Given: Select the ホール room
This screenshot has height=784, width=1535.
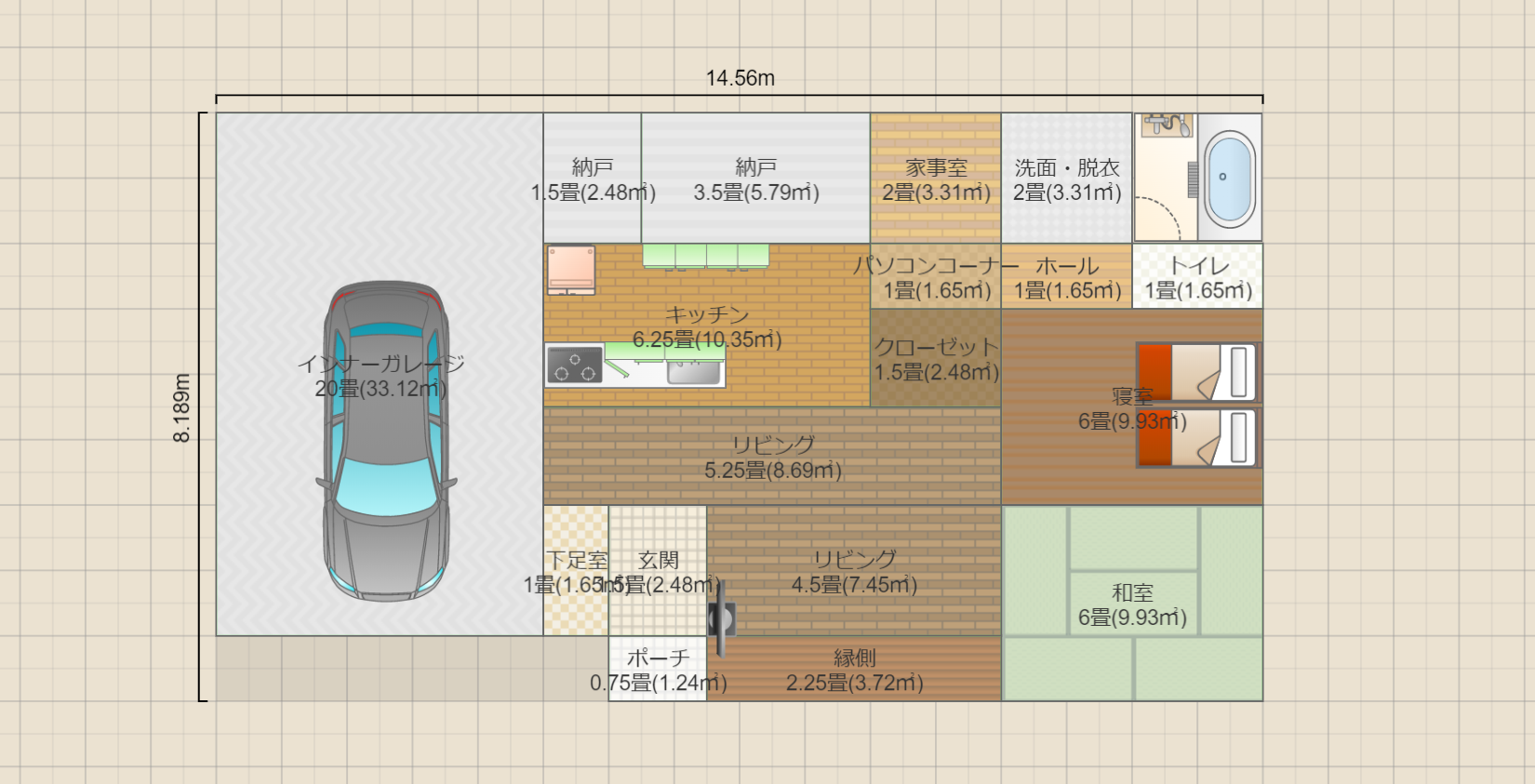Looking at the screenshot, I should pyautogui.click(x=1067, y=277).
